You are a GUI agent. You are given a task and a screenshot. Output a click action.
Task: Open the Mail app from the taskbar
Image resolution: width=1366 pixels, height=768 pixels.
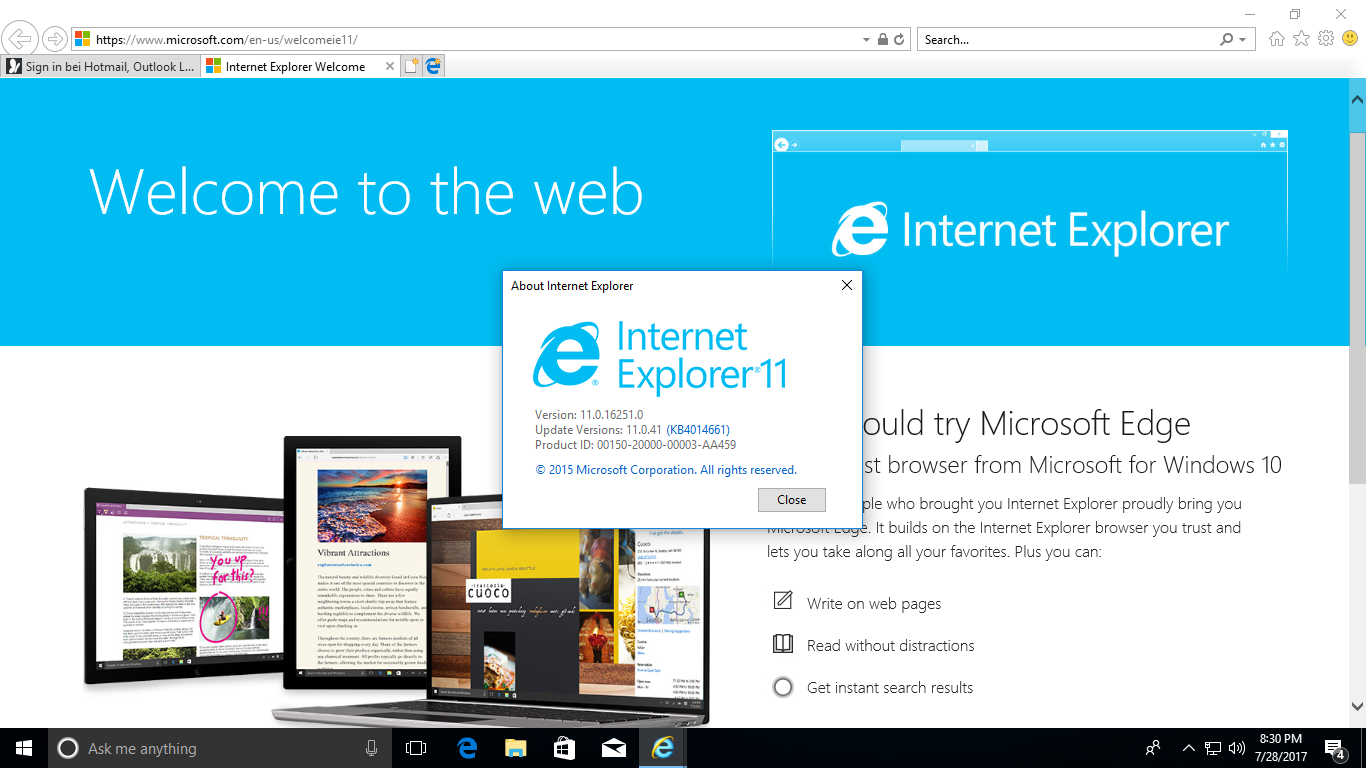614,748
